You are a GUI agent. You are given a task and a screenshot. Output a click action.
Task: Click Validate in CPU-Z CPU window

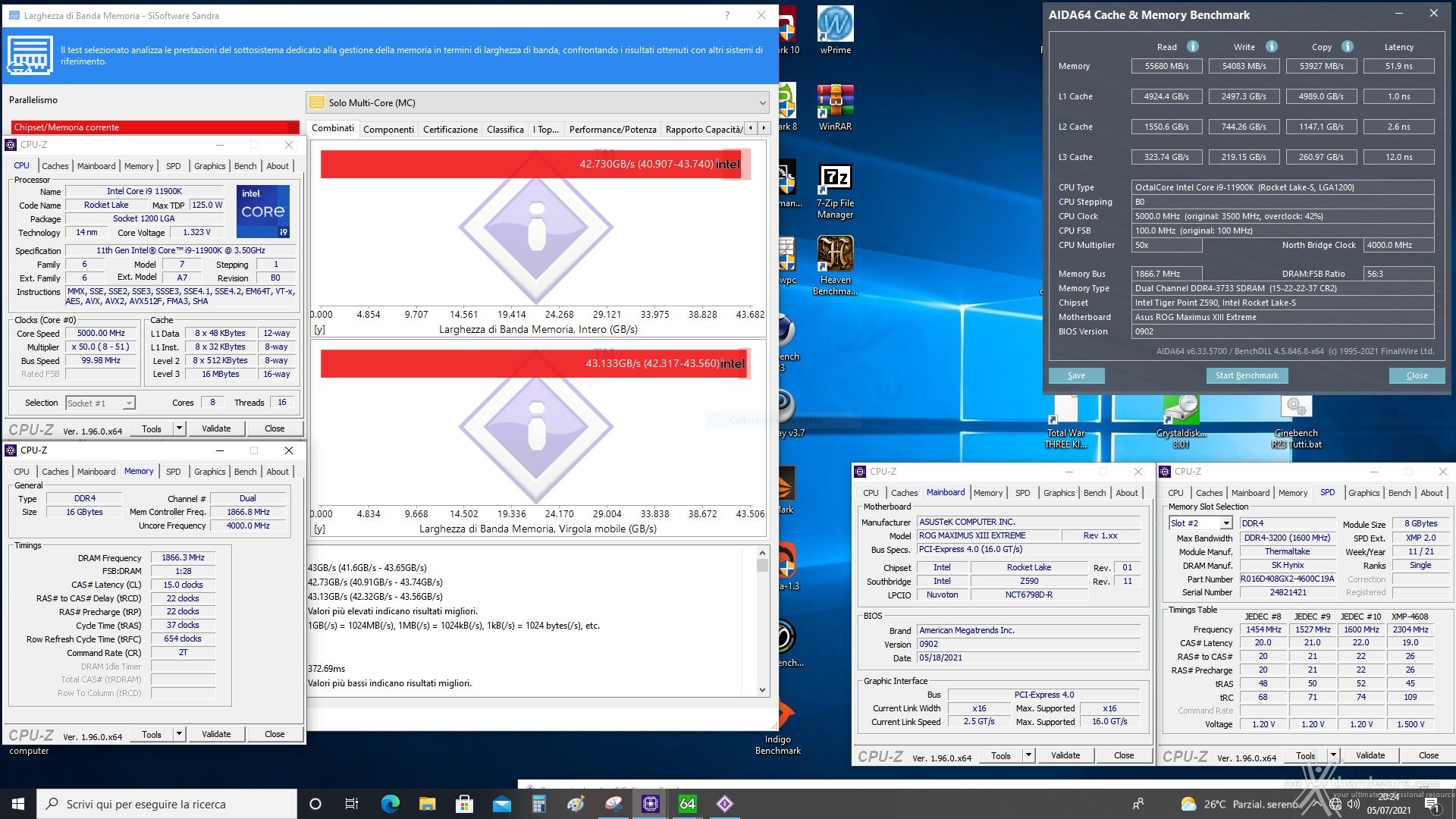[216, 428]
